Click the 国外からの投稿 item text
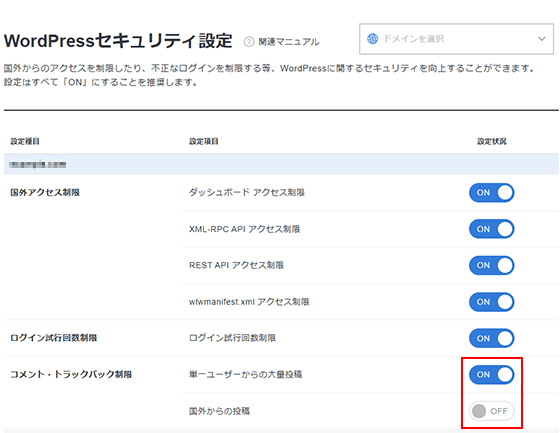This screenshot has width=560, height=433. [220, 411]
